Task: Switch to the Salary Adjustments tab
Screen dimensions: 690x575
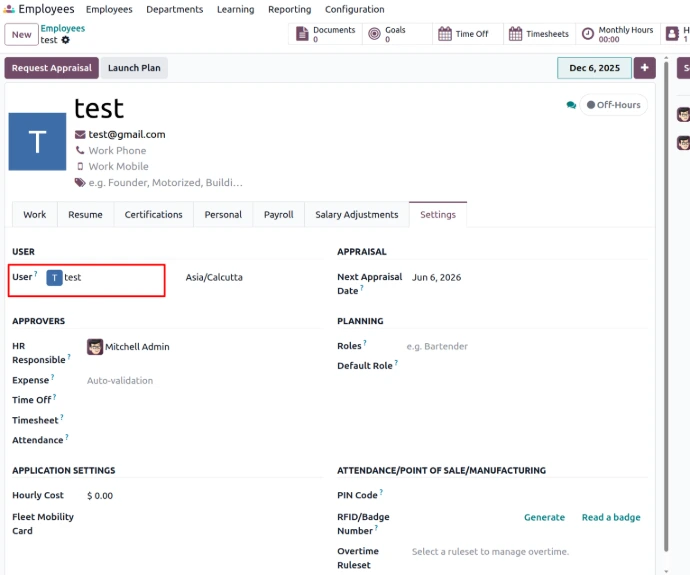Action: [356, 214]
